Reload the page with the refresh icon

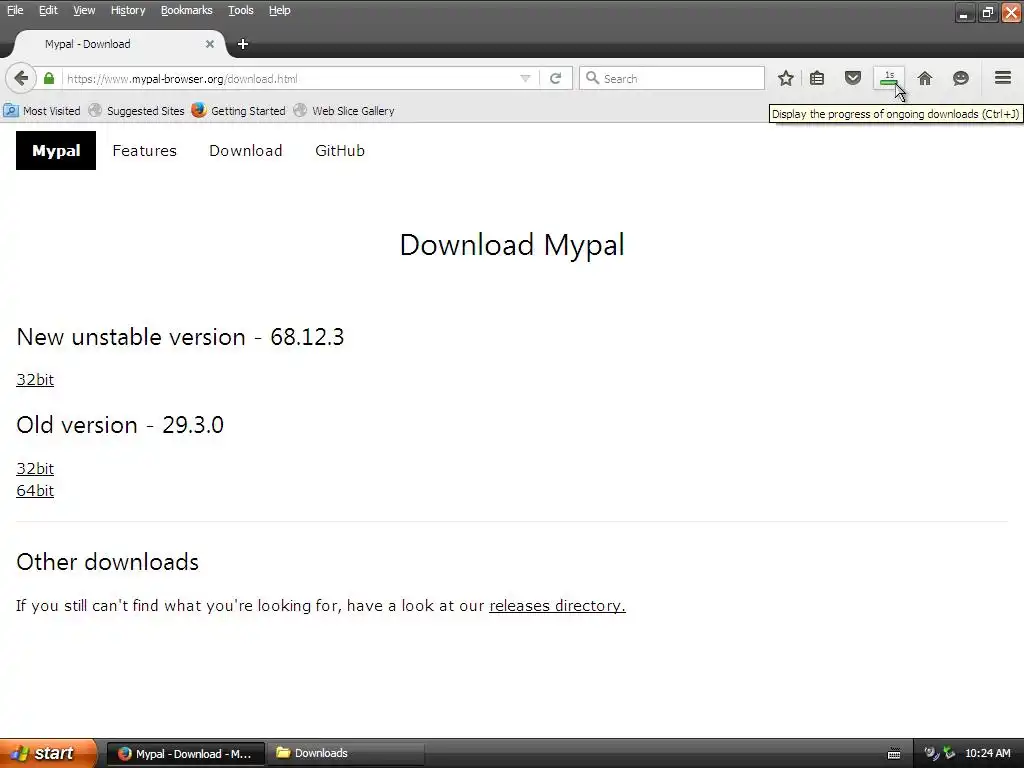click(556, 78)
